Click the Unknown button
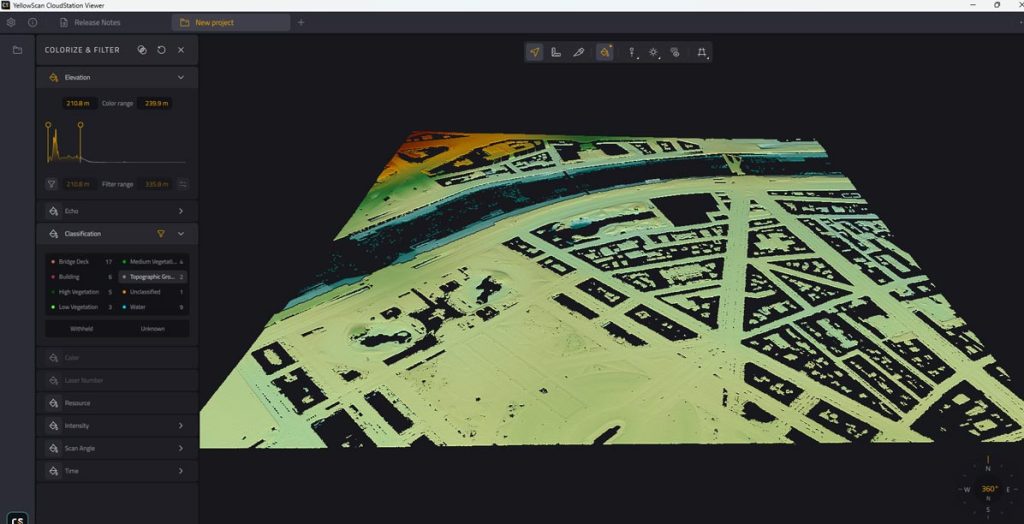 (x=153, y=328)
